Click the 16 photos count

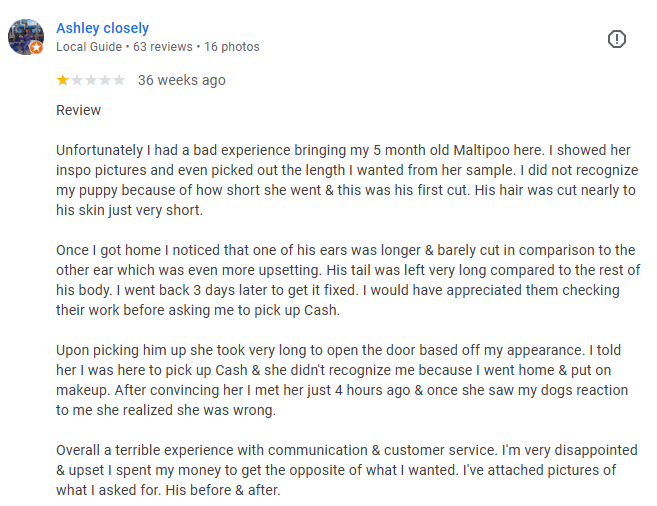coord(231,47)
